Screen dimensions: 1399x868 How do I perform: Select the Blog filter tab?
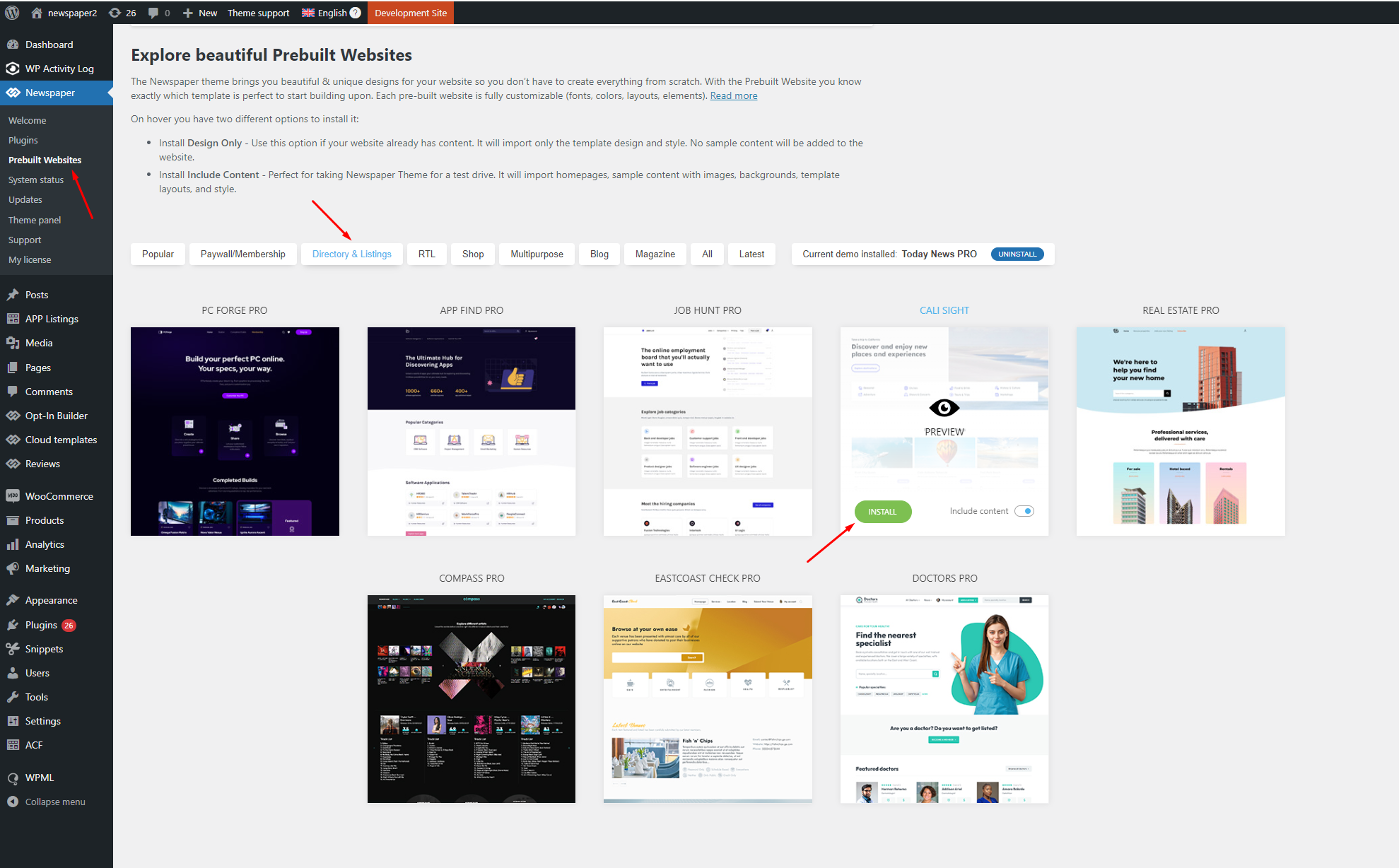click(x=599, y=254)
